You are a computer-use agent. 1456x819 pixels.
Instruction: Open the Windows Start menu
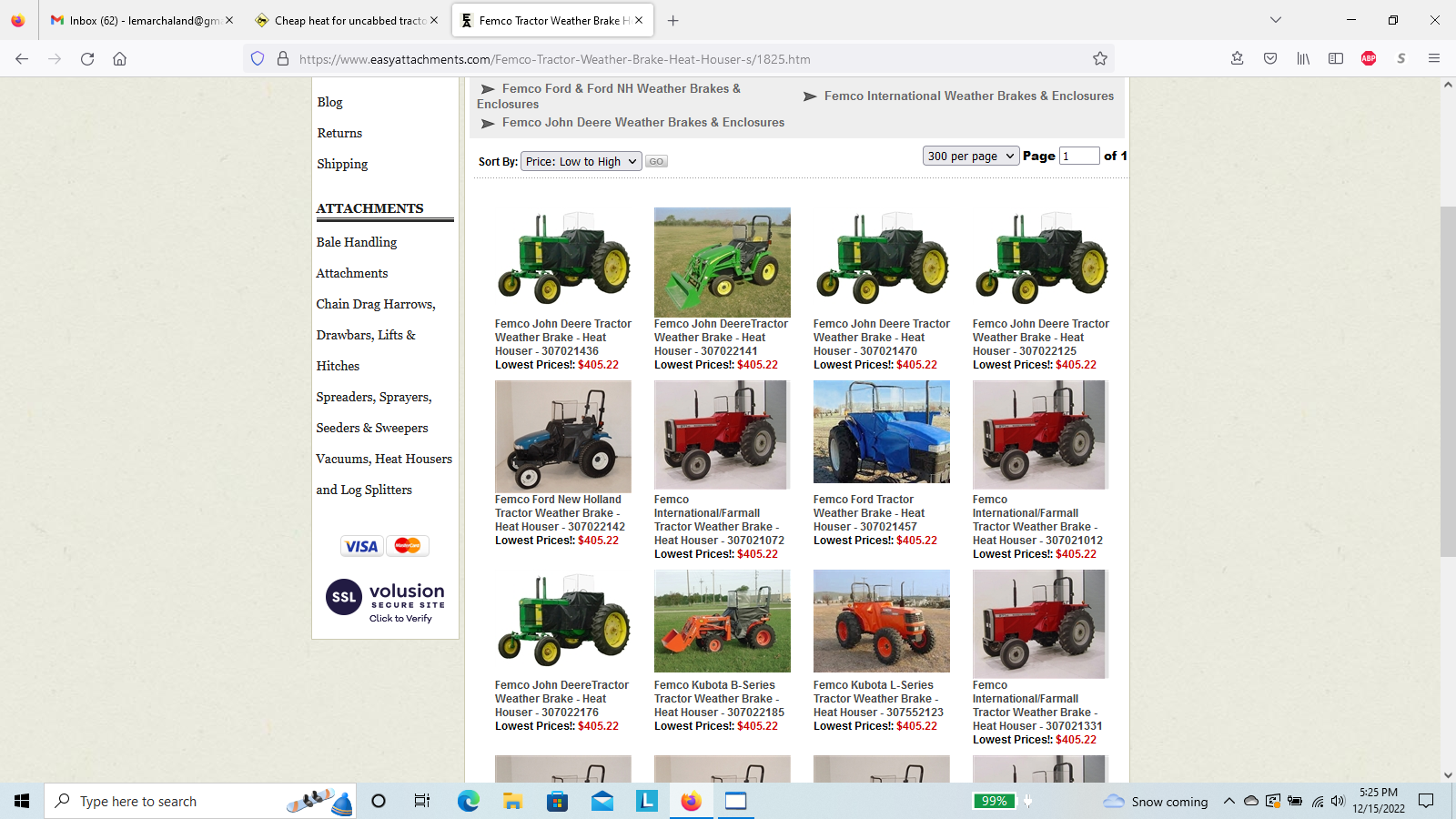tap(22, 801)
